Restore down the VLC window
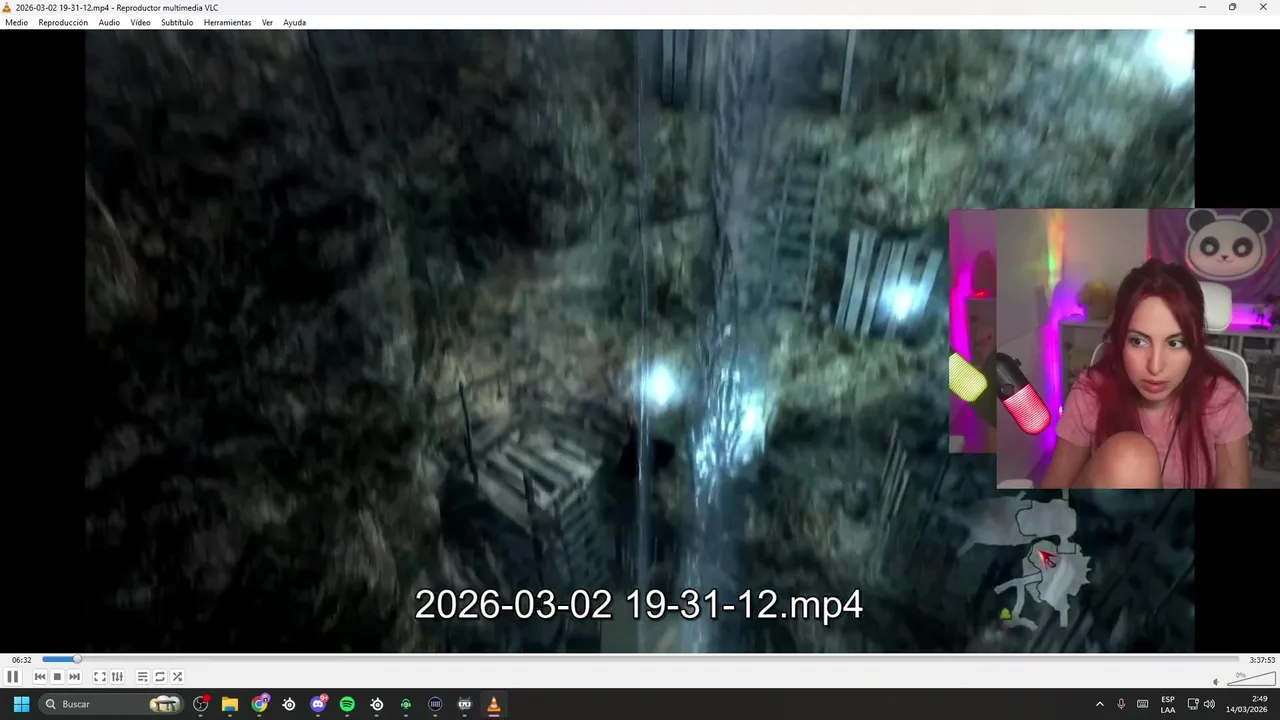 tap(1232, 7)
